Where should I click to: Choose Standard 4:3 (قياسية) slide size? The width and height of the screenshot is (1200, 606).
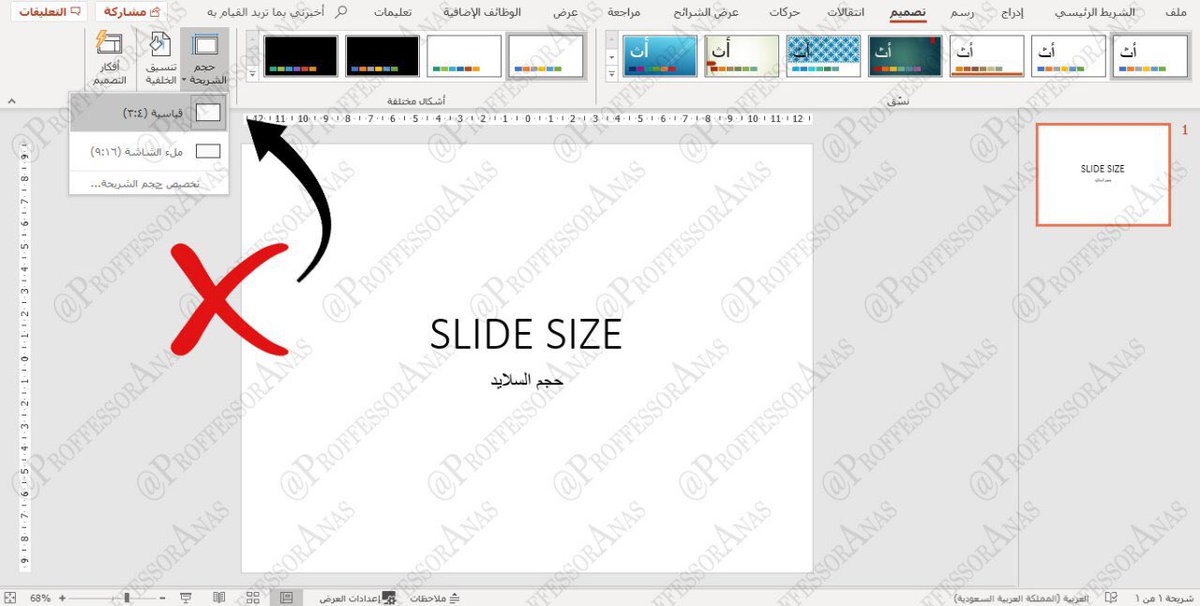[148, 113]
